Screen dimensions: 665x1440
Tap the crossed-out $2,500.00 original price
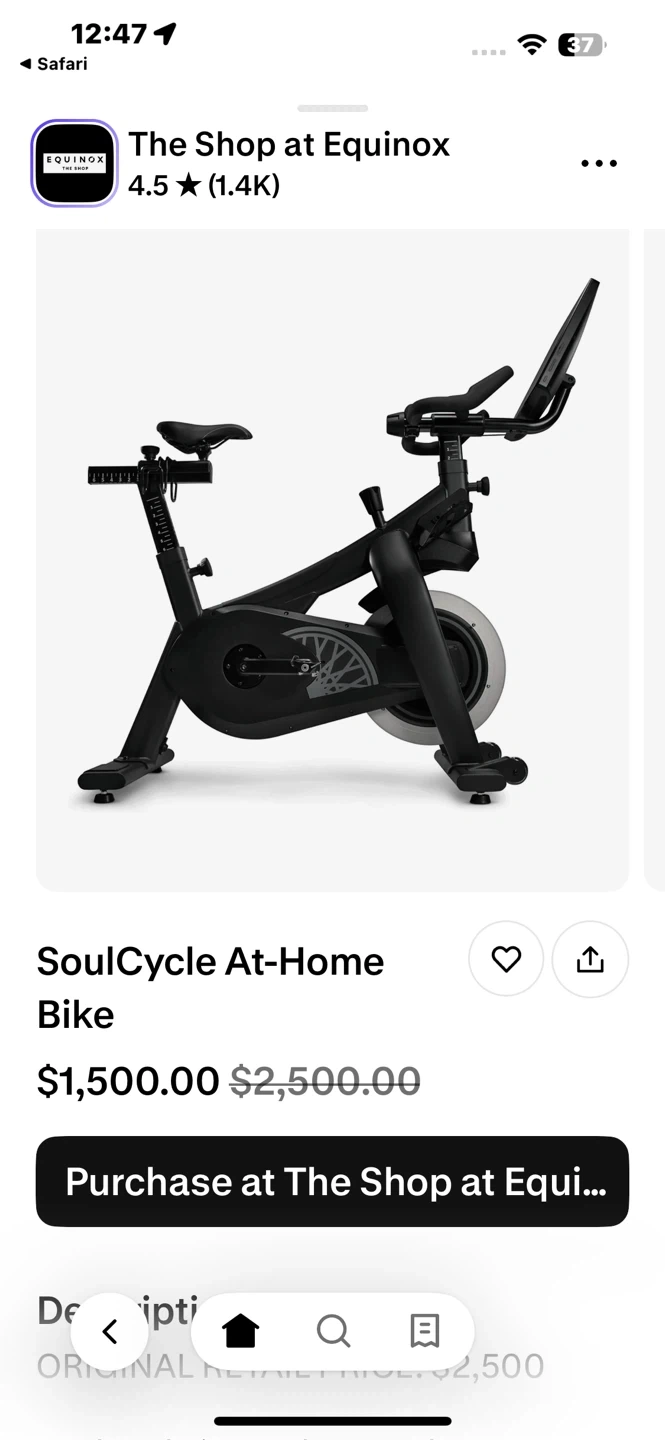[325, 1081]
